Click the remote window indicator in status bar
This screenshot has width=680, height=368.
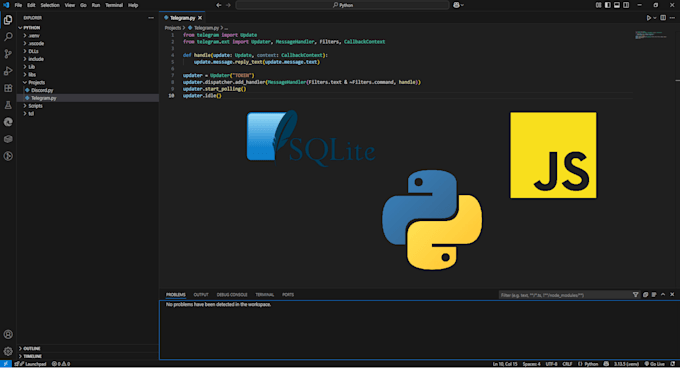click(x=6, y=364)
